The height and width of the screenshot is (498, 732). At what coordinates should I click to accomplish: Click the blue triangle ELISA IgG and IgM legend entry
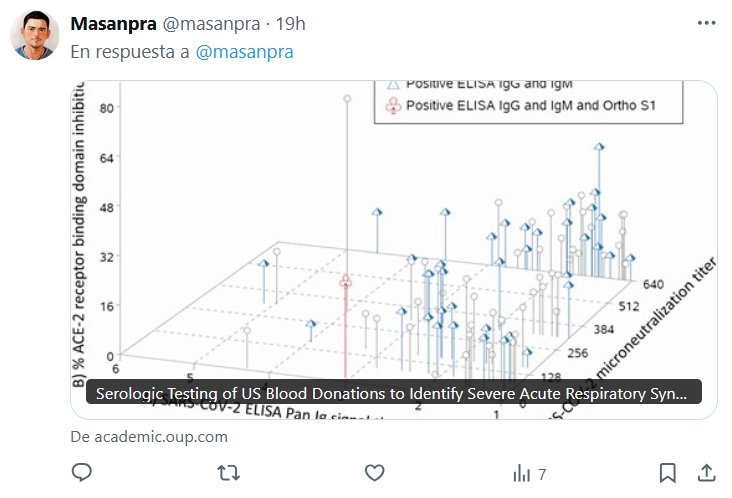(480, 84)
